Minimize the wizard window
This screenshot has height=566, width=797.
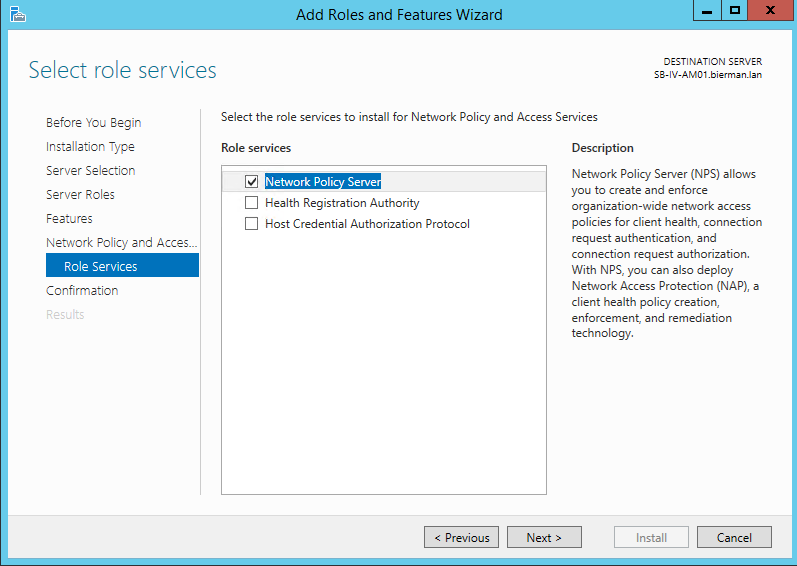pos(707,10)
